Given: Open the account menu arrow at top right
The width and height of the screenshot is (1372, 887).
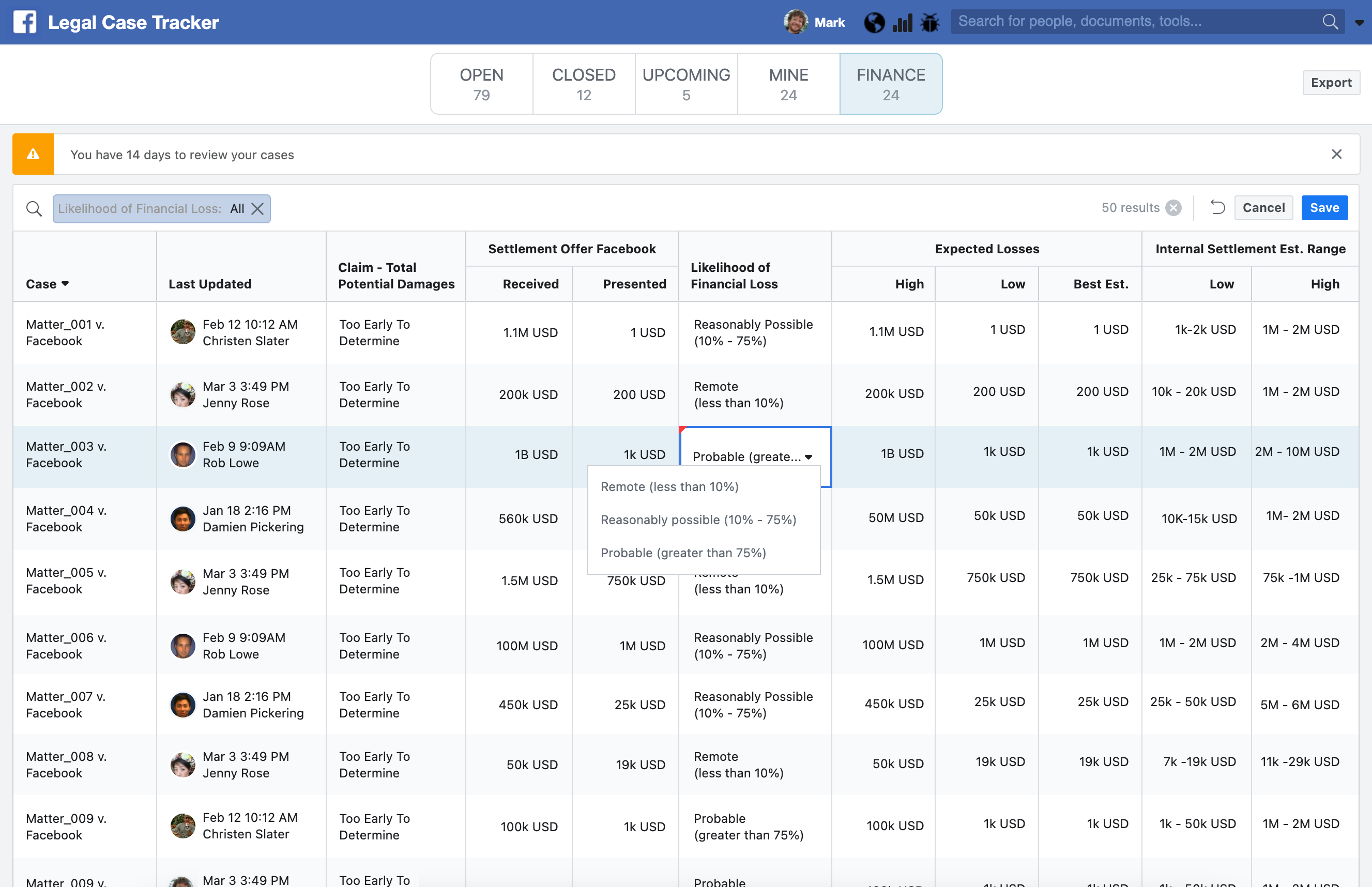Looking at the screenshot, I should click(x=1359, y=23).
